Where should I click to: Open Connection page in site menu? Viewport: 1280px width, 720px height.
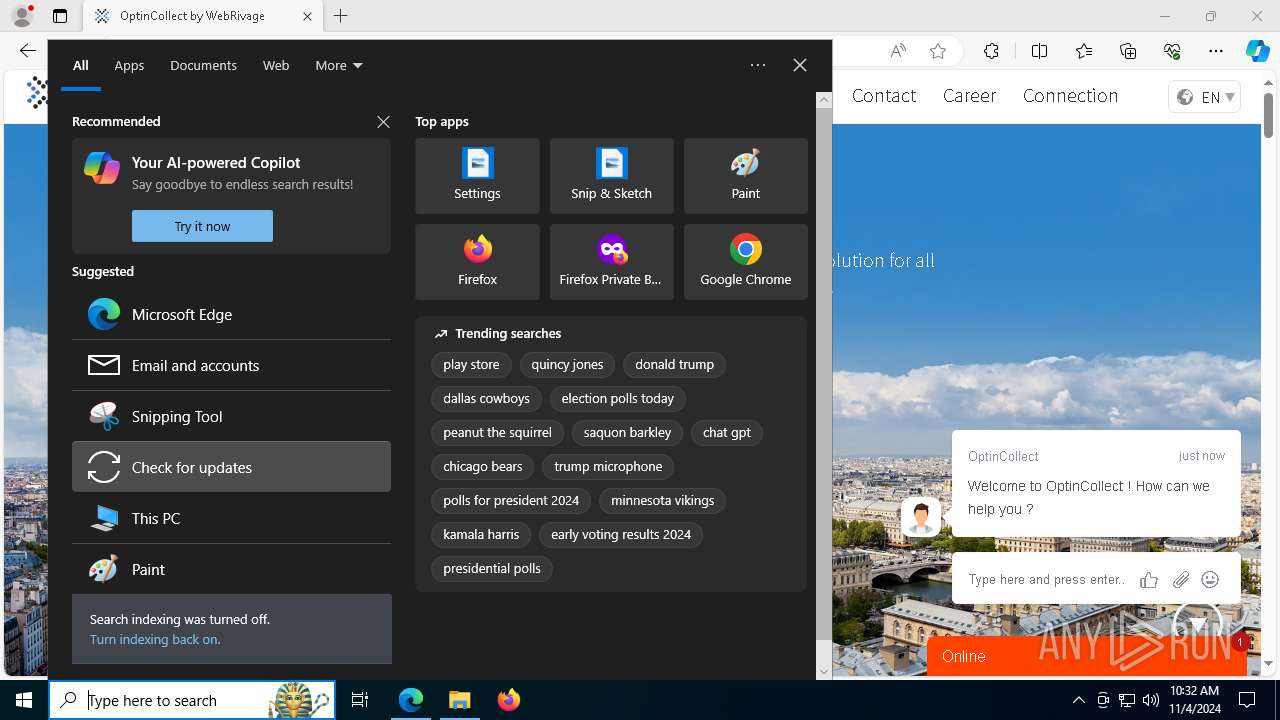(1070, 95)
